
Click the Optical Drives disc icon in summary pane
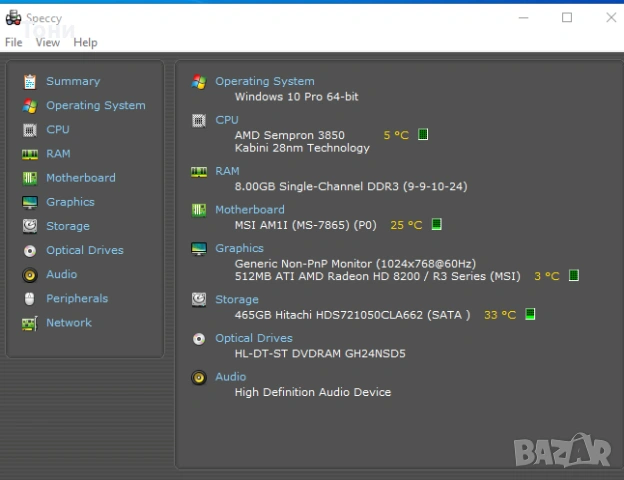[199, 339]
